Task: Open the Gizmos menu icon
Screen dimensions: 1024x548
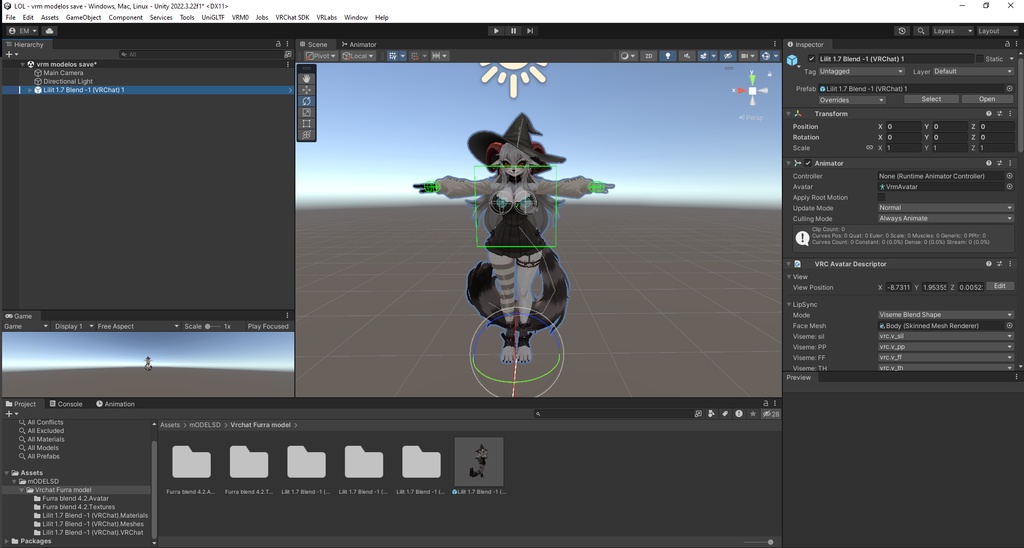Action: click(766, 56)
